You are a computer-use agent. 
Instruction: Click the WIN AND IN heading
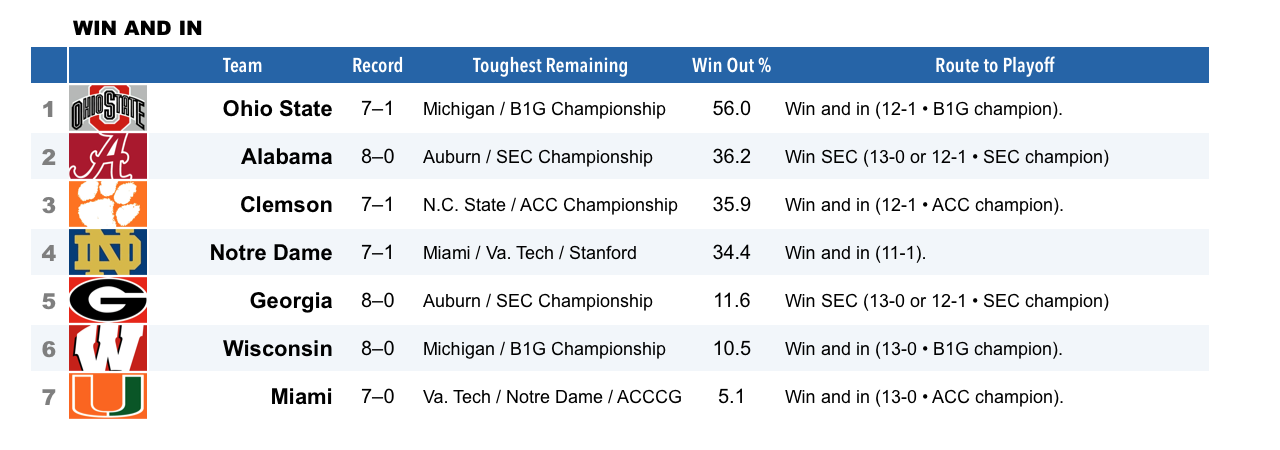[x=137, y=28]
